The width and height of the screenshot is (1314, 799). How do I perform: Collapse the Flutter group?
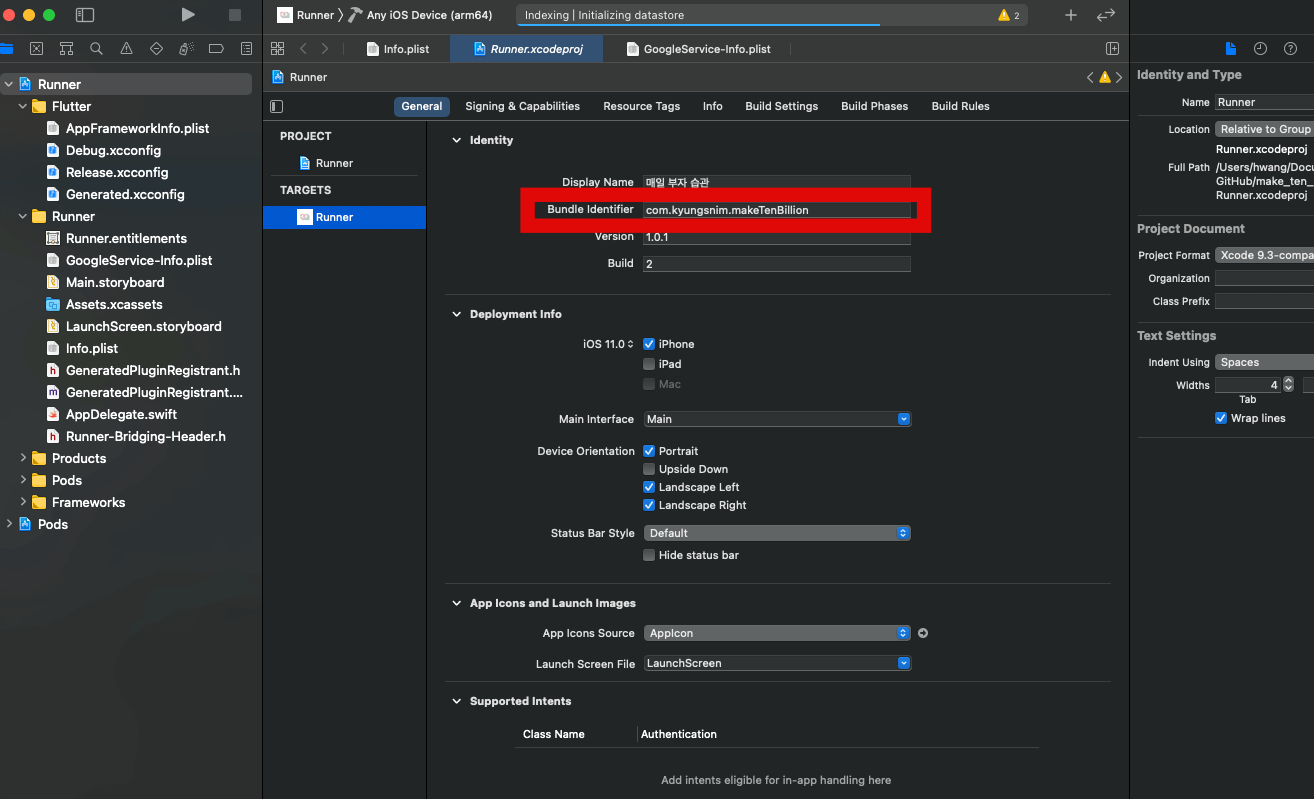(x=23, y=106)
